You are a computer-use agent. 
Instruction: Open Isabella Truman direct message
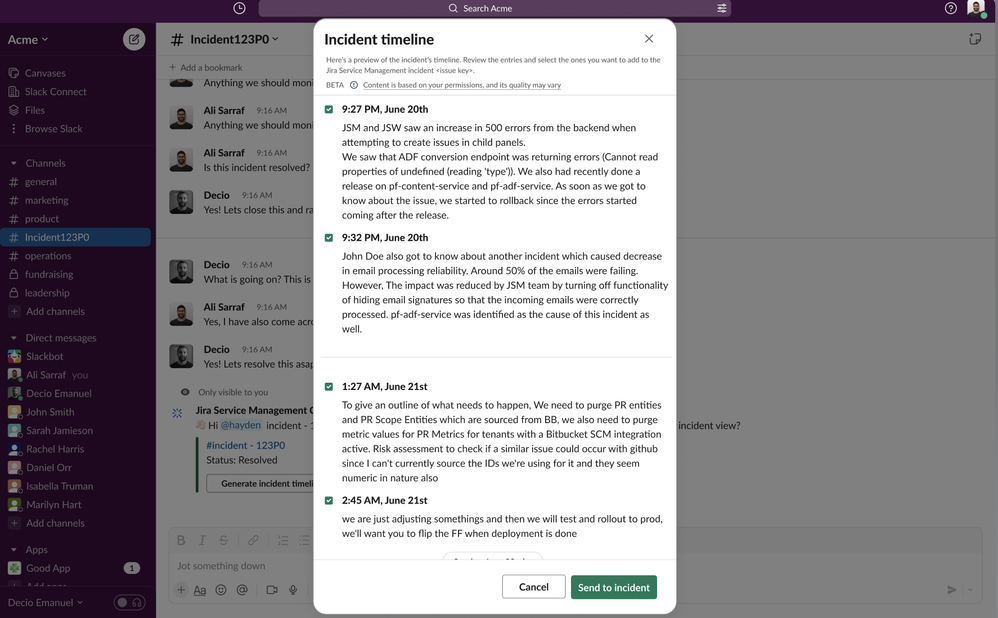pos(59,486)
